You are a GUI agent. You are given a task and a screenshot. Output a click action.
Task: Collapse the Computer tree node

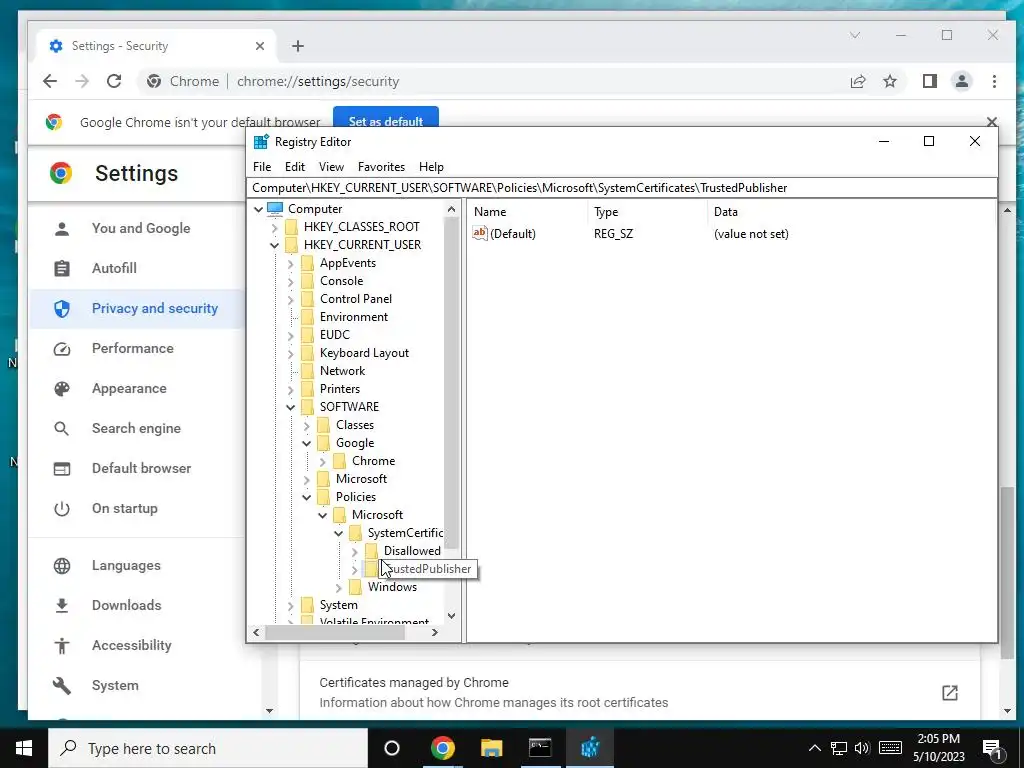(x=259, y=209)
